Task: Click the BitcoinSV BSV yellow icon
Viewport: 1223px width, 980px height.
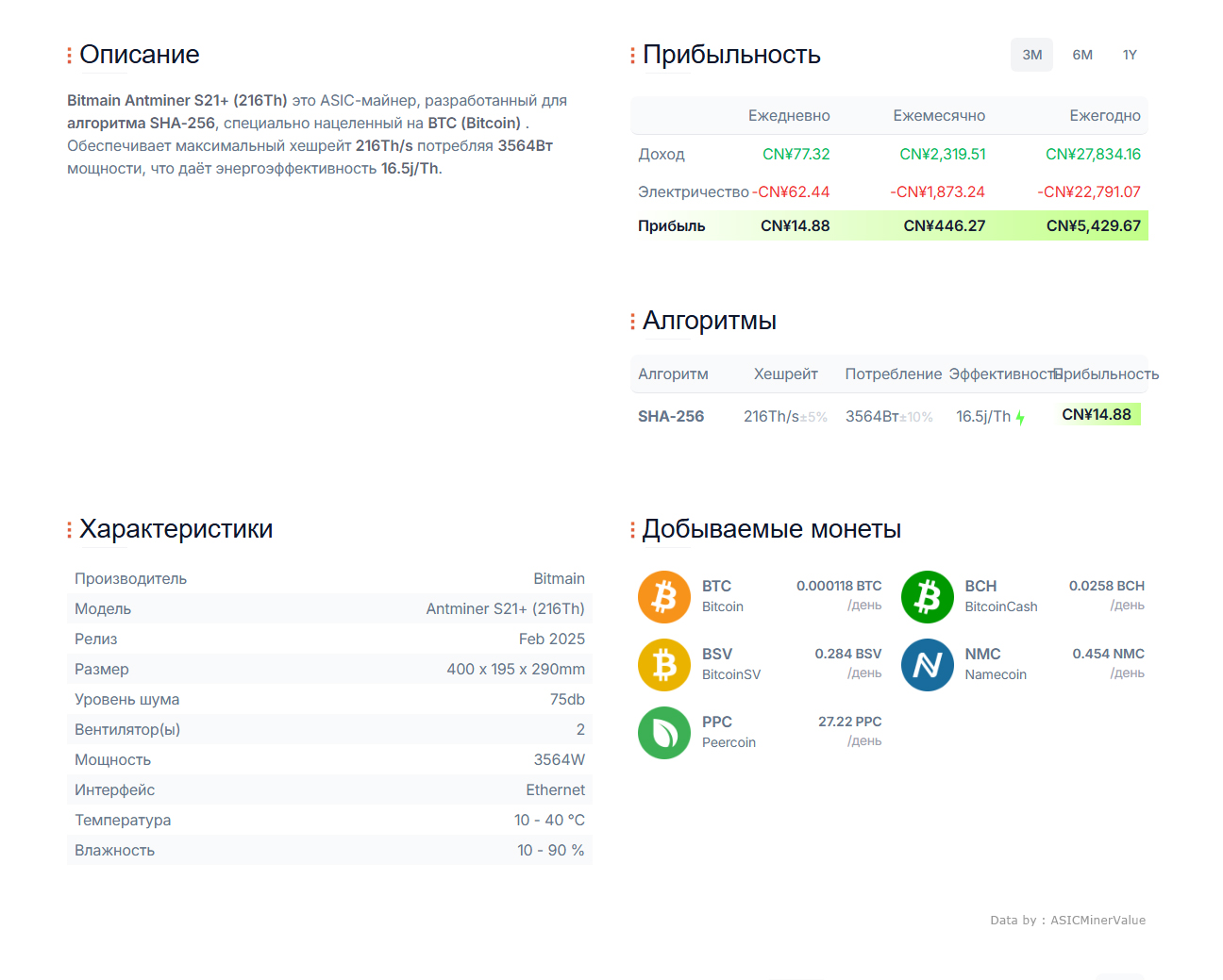Action: pyautogui.click(x=664, y=665)
